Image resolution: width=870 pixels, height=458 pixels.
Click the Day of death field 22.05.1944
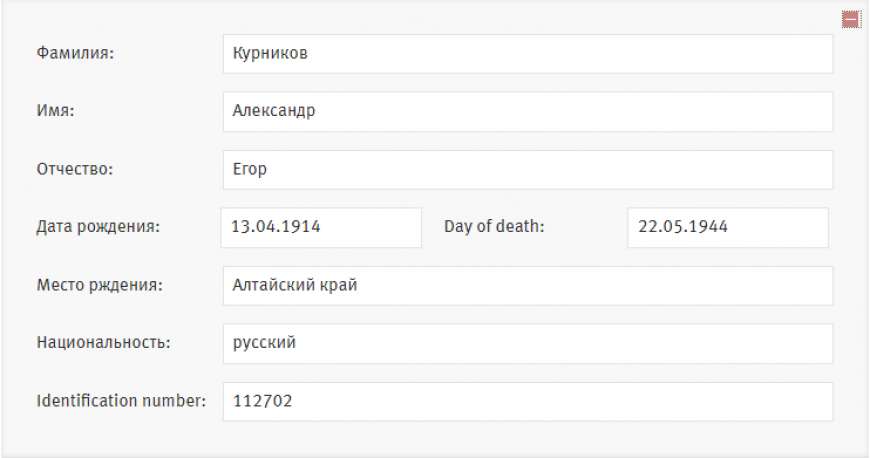pyautogui.click(x=727, y=227)
